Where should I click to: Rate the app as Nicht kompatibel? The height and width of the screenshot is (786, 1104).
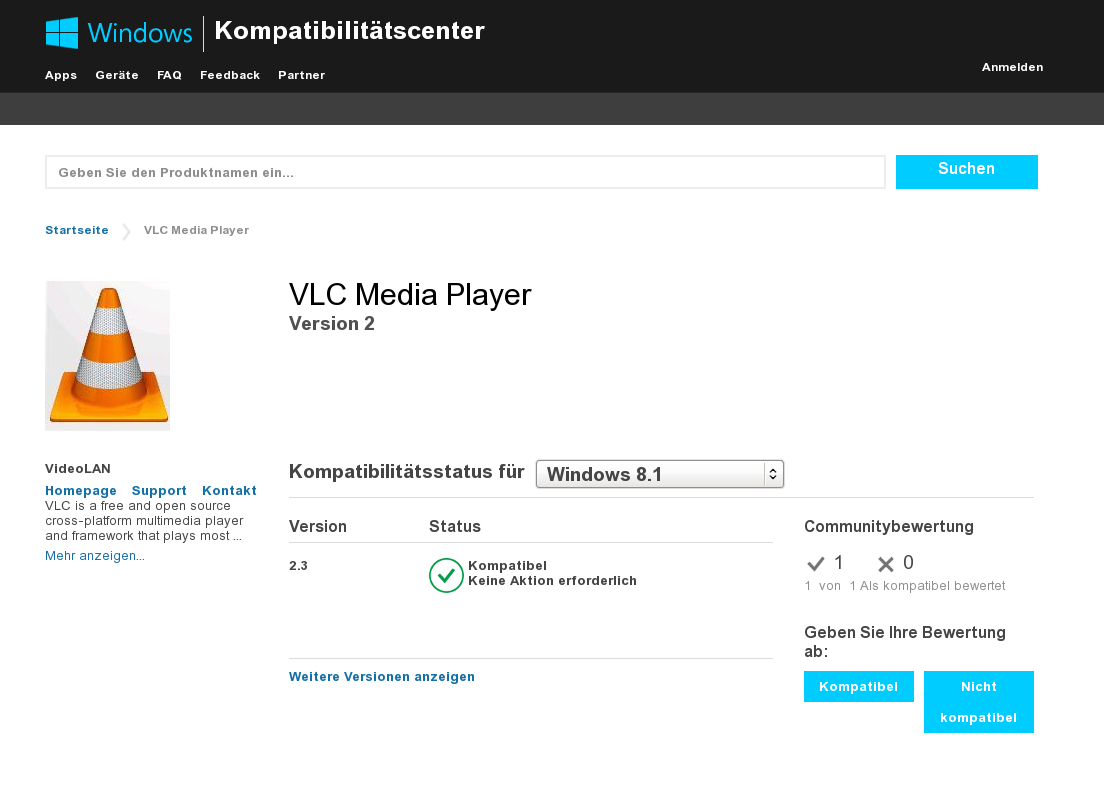tap(979, 702)
